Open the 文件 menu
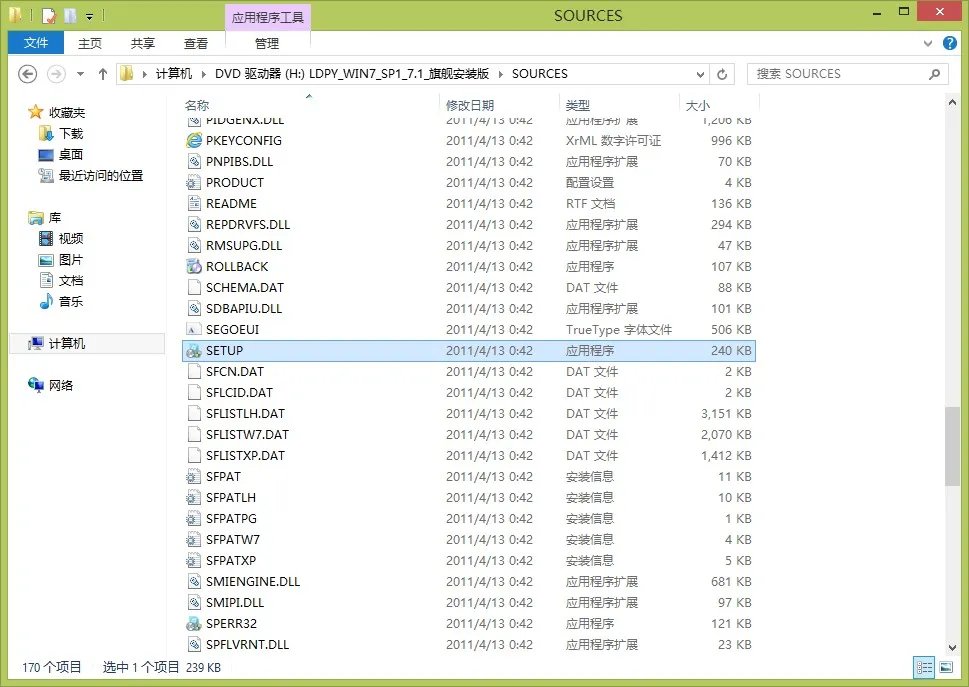This screenshot has width=969, height=687. tap(36, 43)
